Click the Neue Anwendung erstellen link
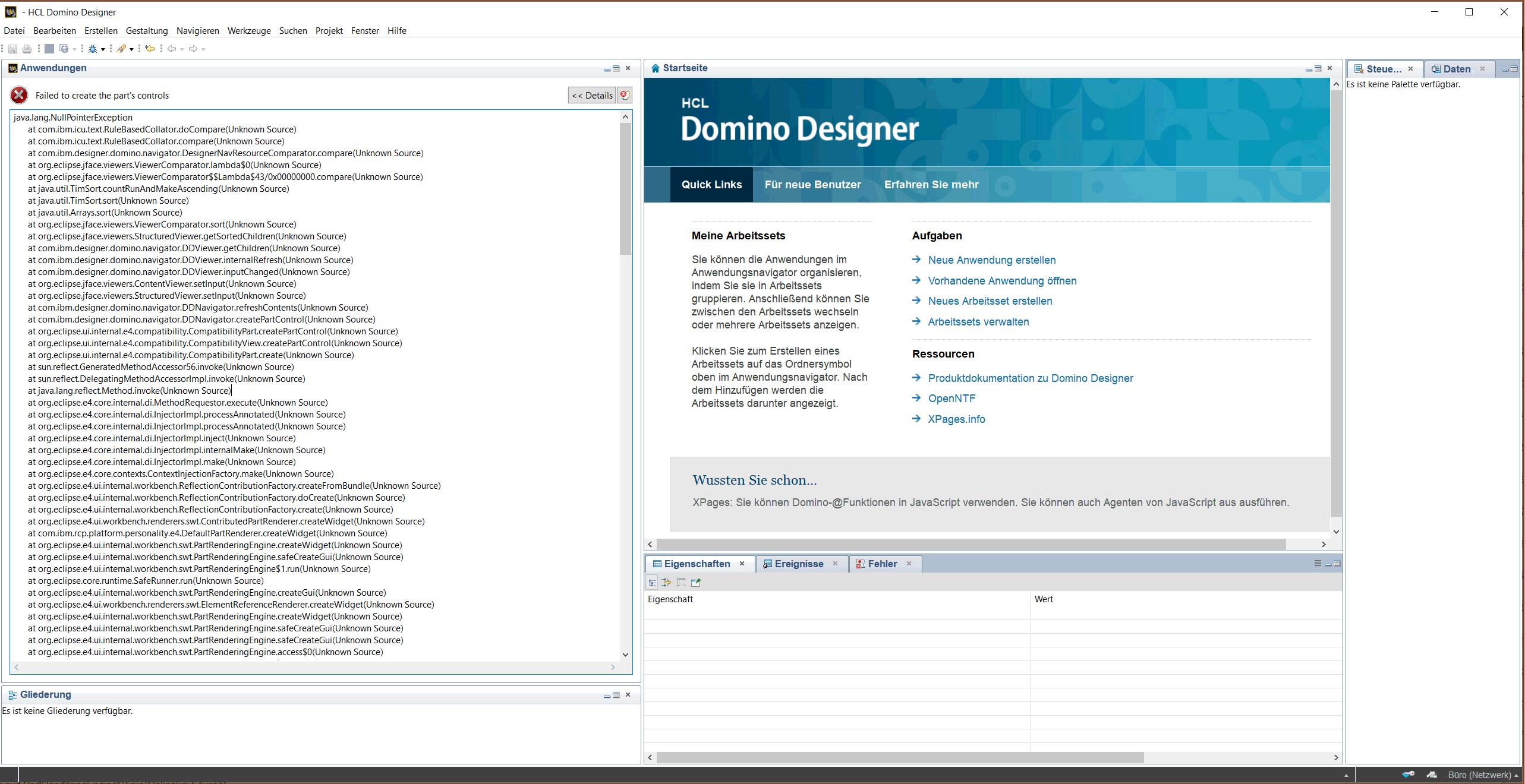The image size is (1525, 784). pos(992,260)
